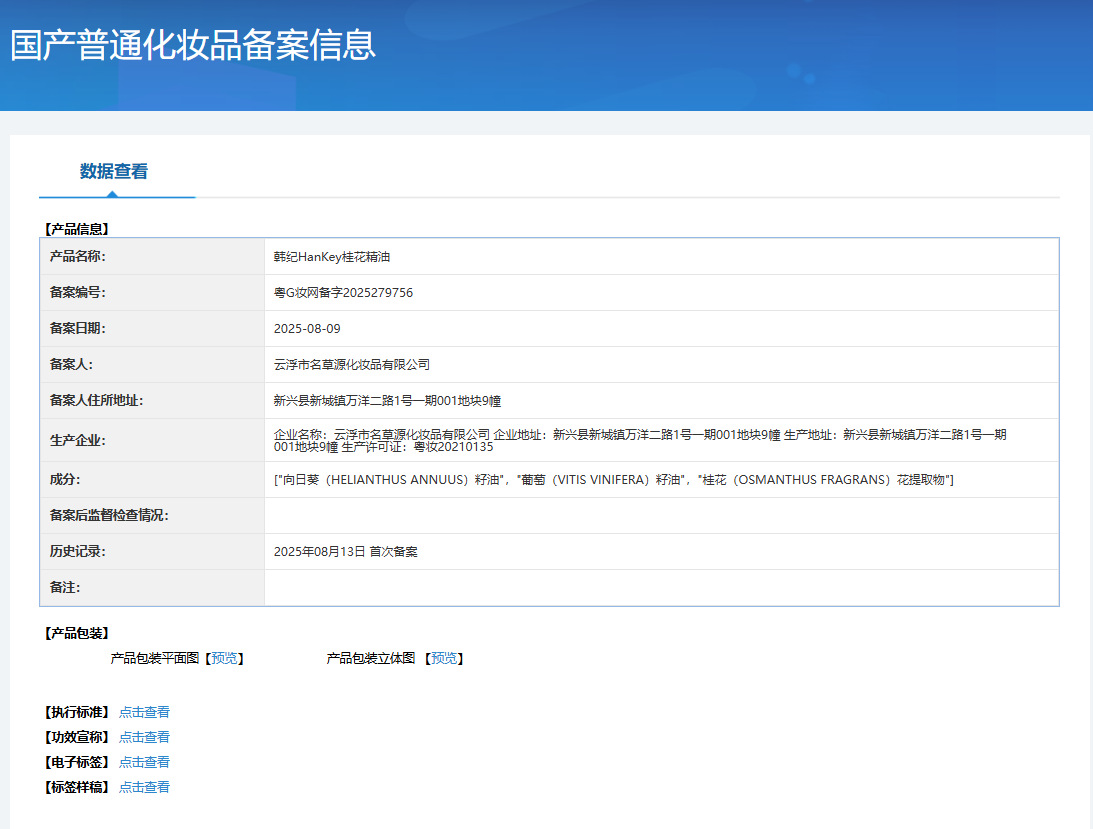Click the 备注 row label
Image resolution: width=1093 pixels, height=829 pixels.
(65, 588)
